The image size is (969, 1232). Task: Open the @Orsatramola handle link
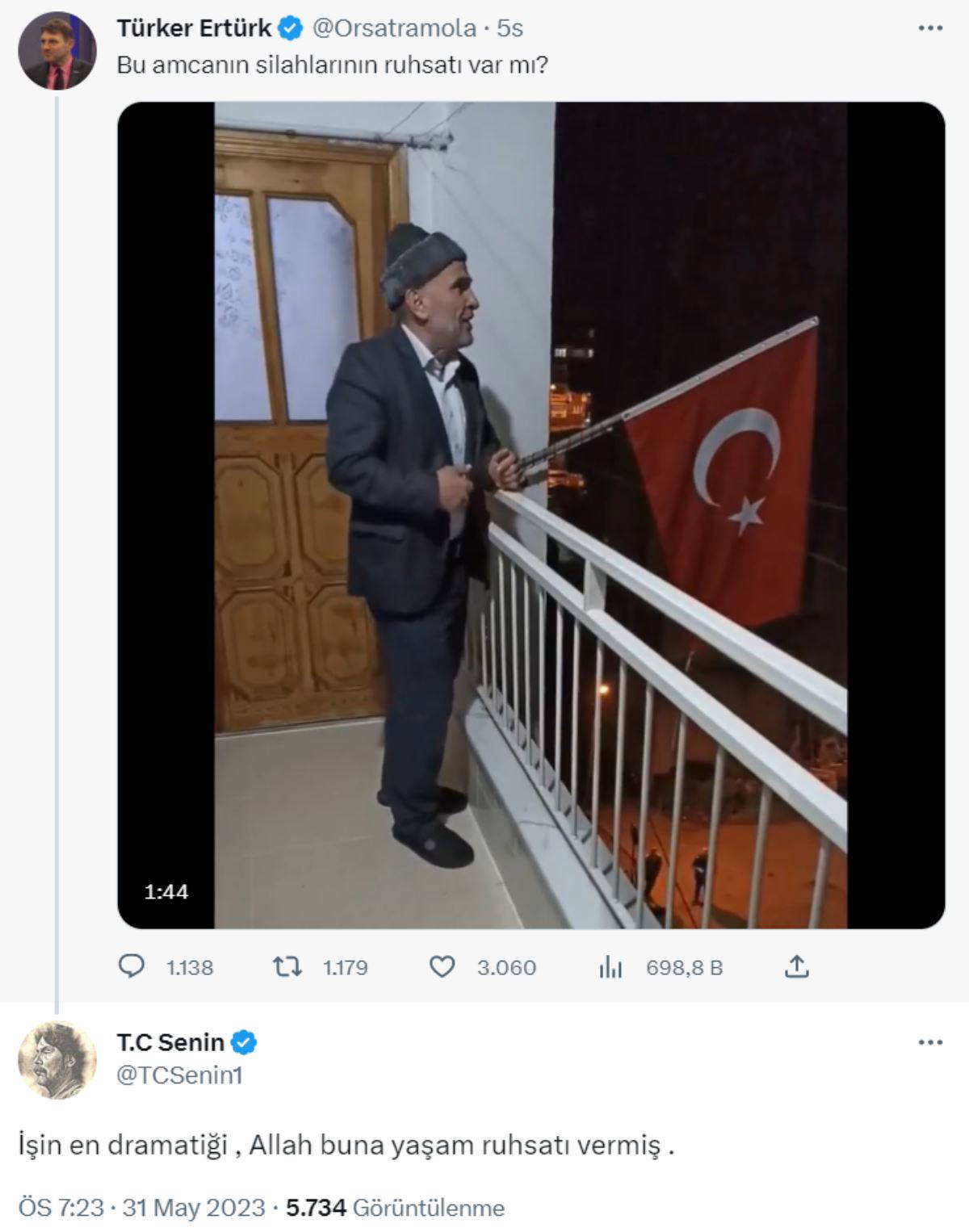394,29
